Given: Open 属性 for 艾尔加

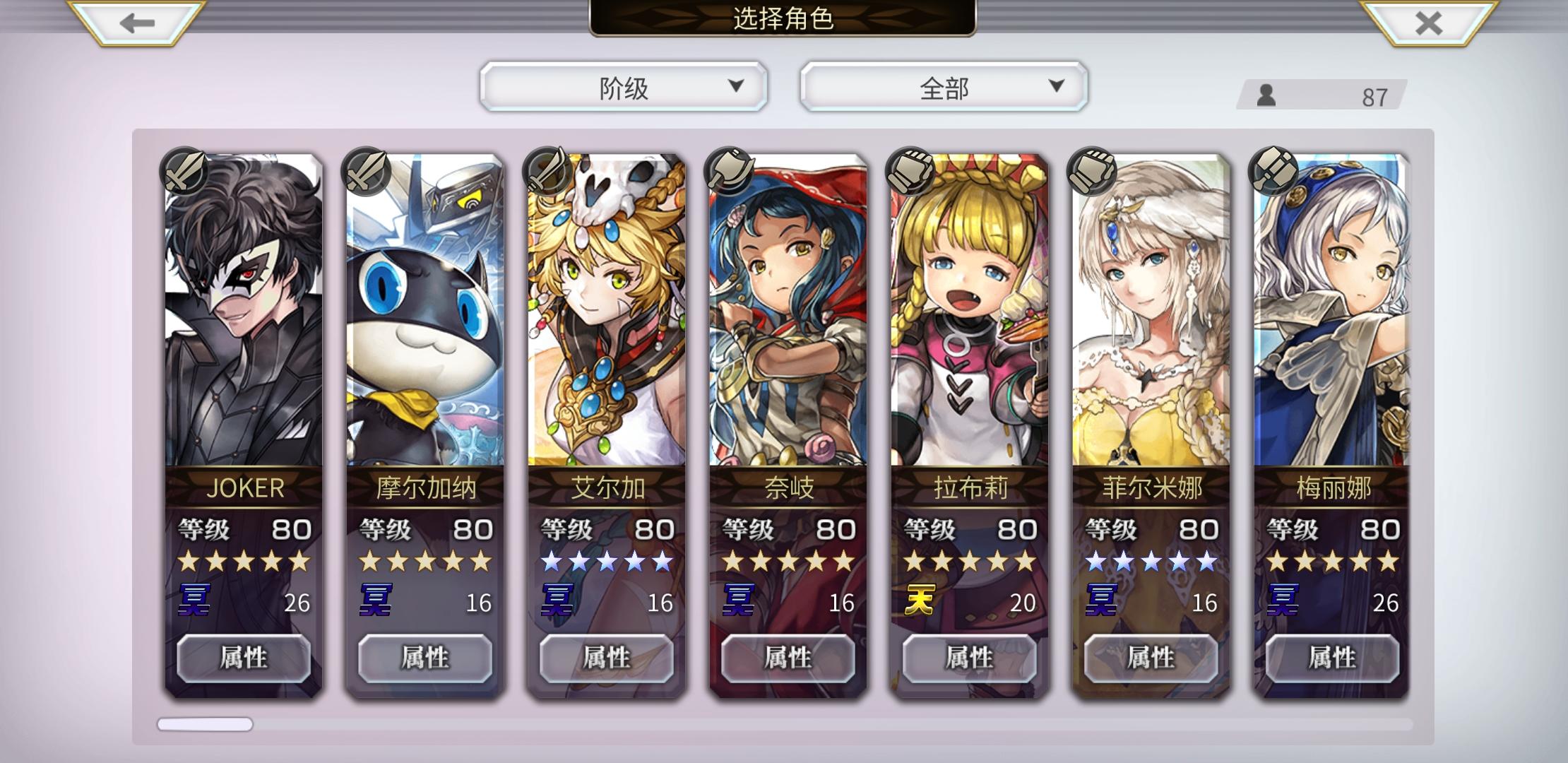Looking at the screenshot, I should click(607, 658).
